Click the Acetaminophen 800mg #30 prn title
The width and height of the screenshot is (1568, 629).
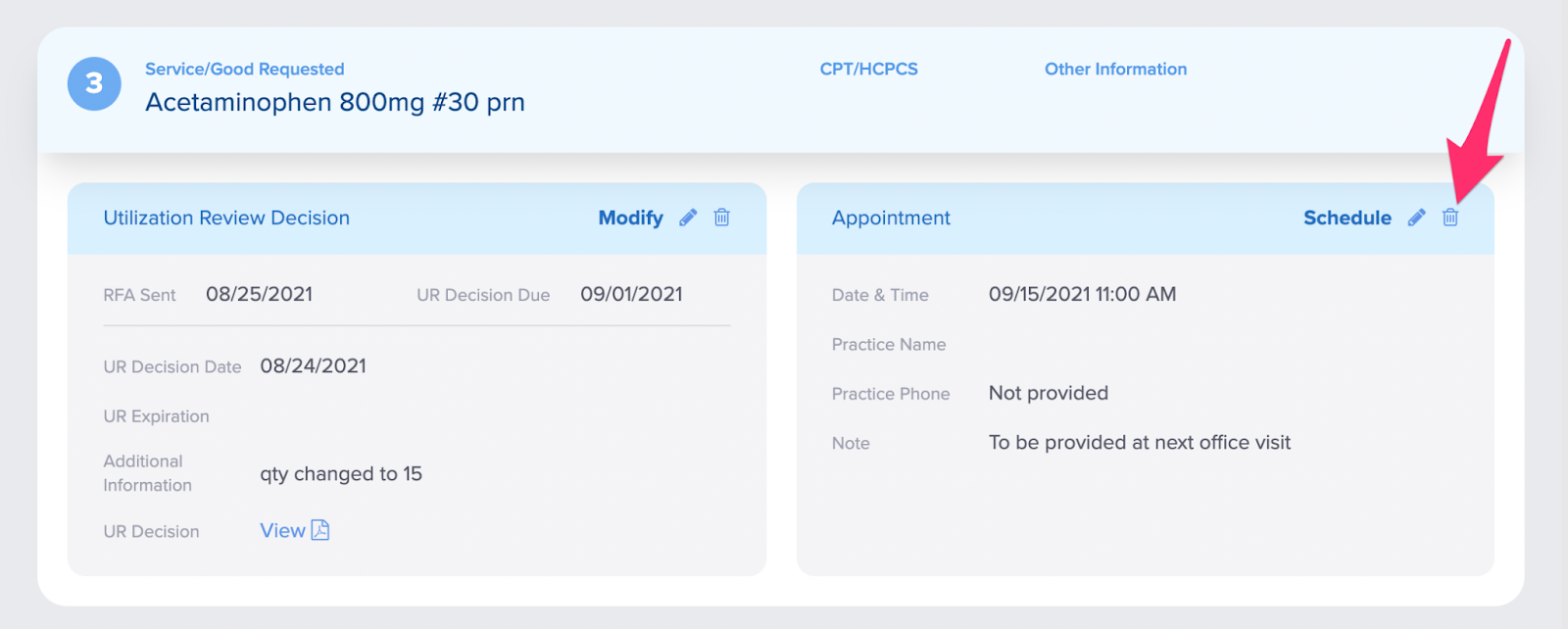(334, 102)
